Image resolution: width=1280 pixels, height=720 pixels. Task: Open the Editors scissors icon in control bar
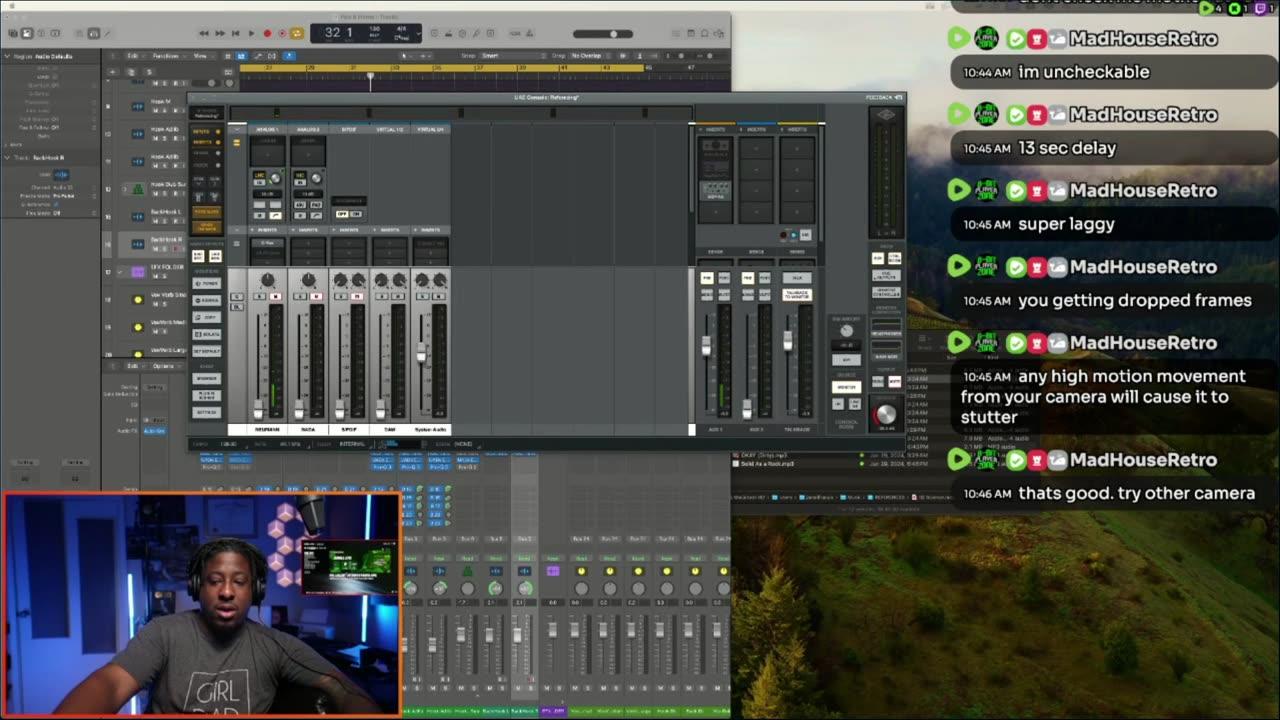107,33
